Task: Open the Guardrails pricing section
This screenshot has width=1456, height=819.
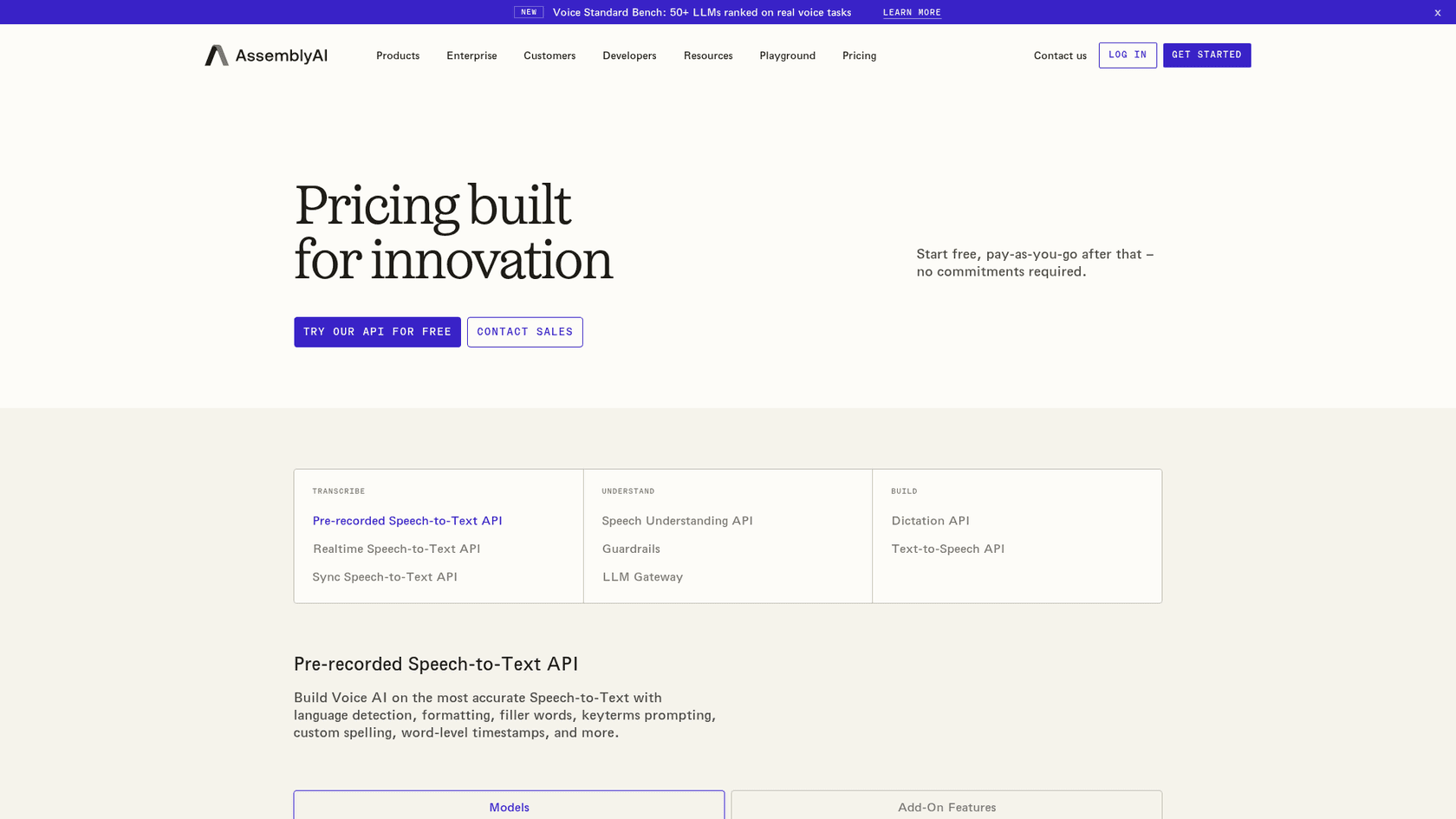Action: pyautogui.click(x=631, y=549)
